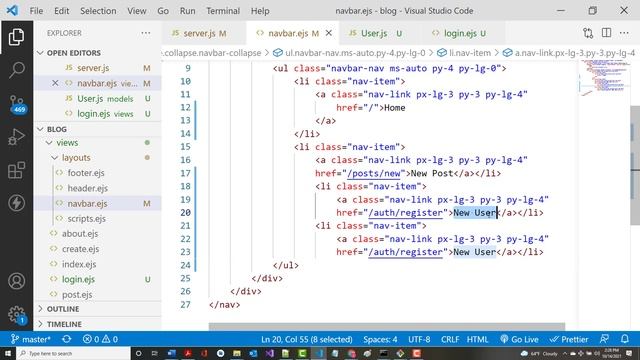Open index.ejs in the file tree
This screenshot has width=640, height=360.
pos(79,264)
